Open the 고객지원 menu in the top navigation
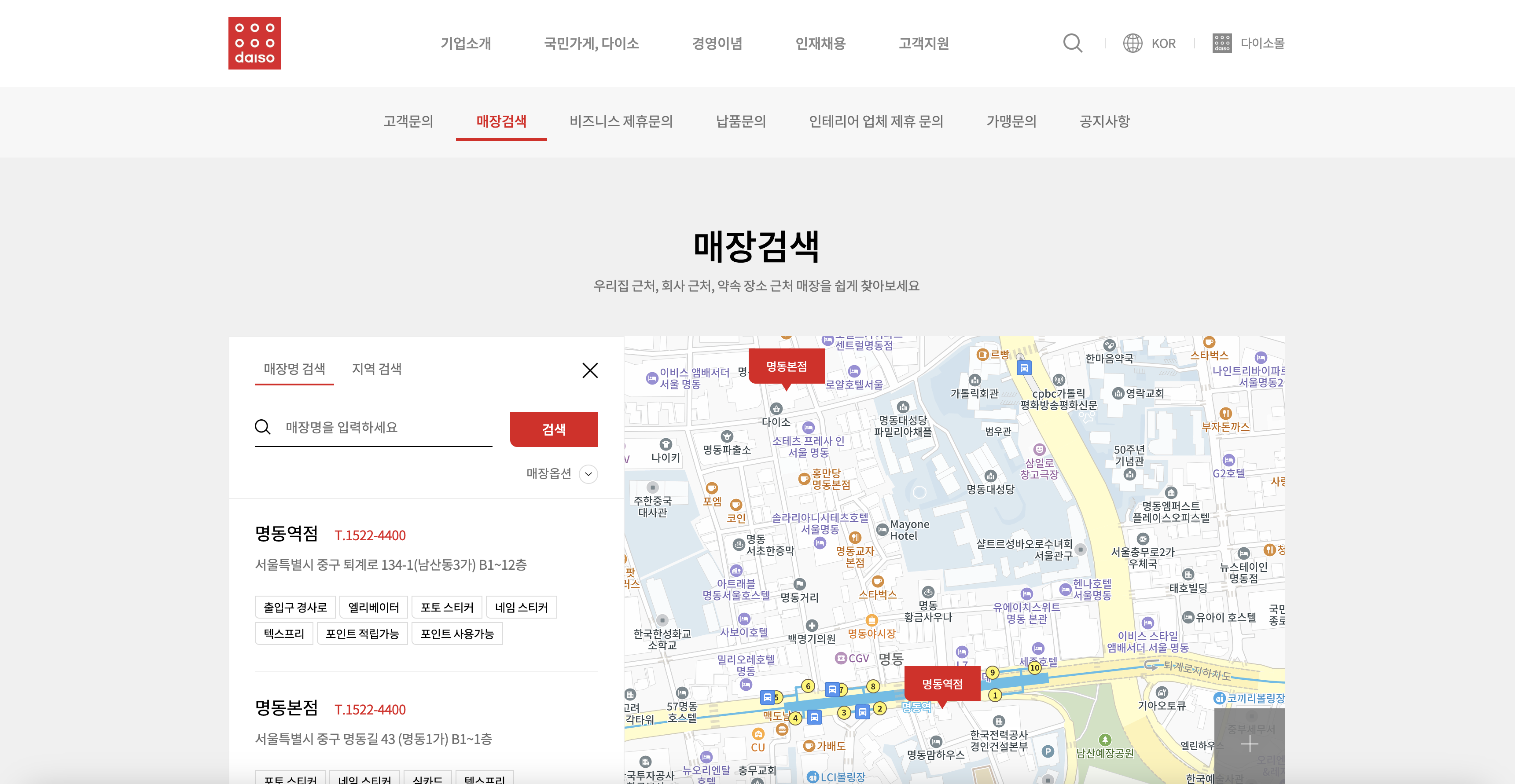 (x=923, y=43)
